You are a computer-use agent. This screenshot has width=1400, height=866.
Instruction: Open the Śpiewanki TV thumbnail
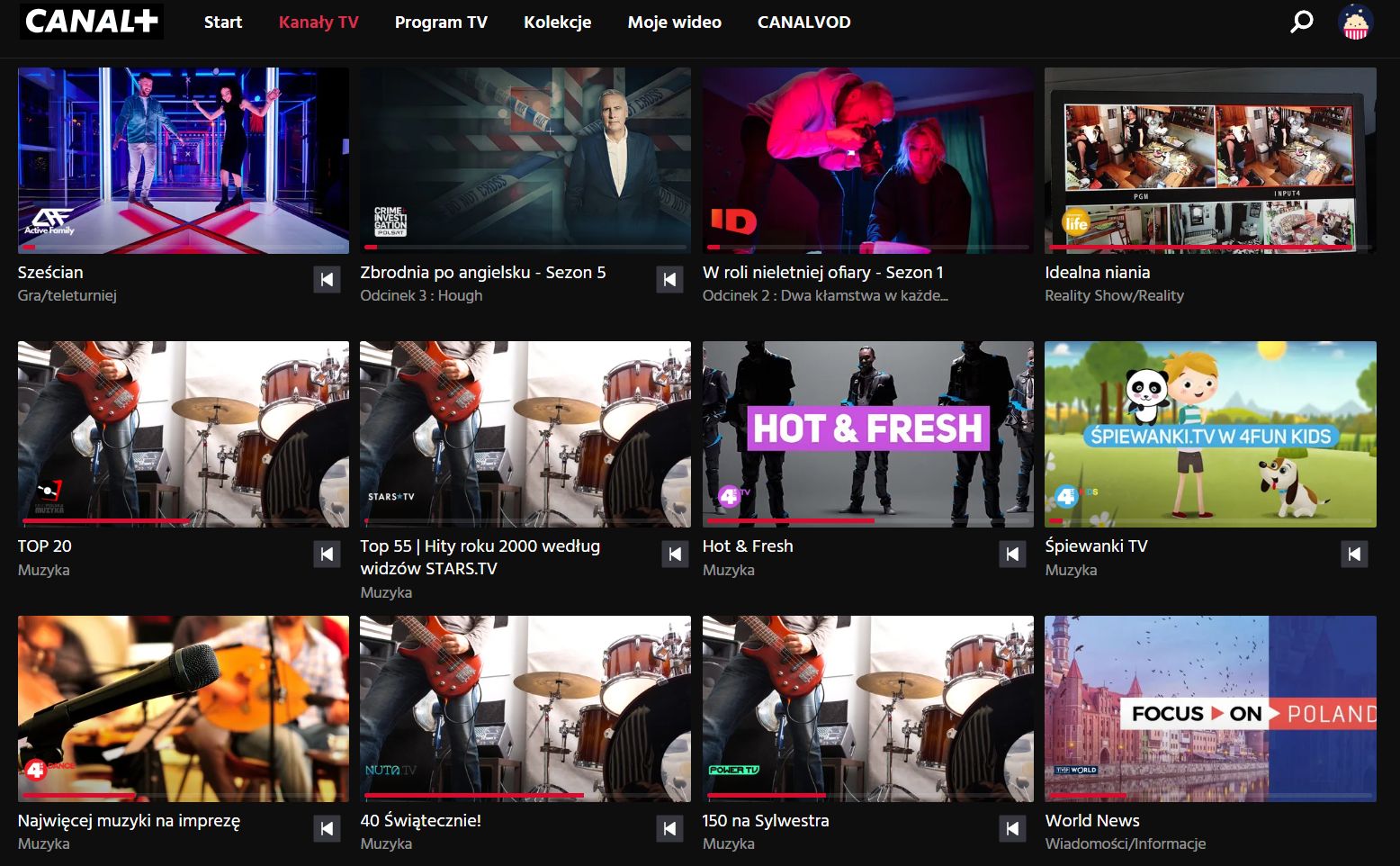[1210, 433]
